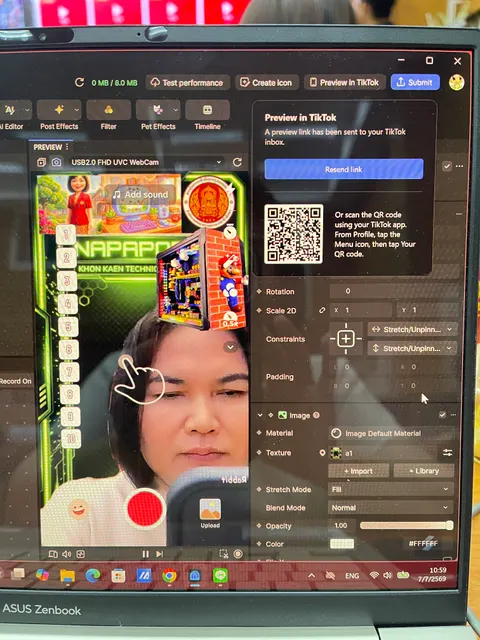This screenshot has width=480, height=640.
Task: Collapse the Image section chevron
Action: 260,415
